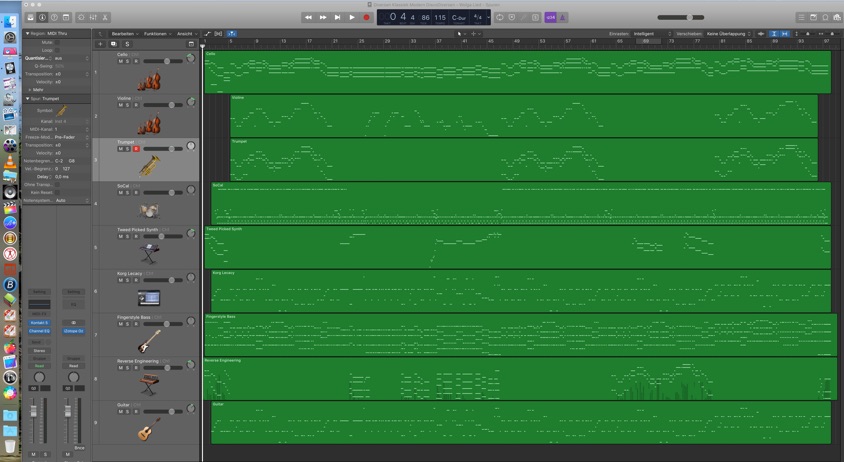The width and height of the screenshot is (844, 462).
Task: Adjust the Cello track volume slider
Action: 163,61
